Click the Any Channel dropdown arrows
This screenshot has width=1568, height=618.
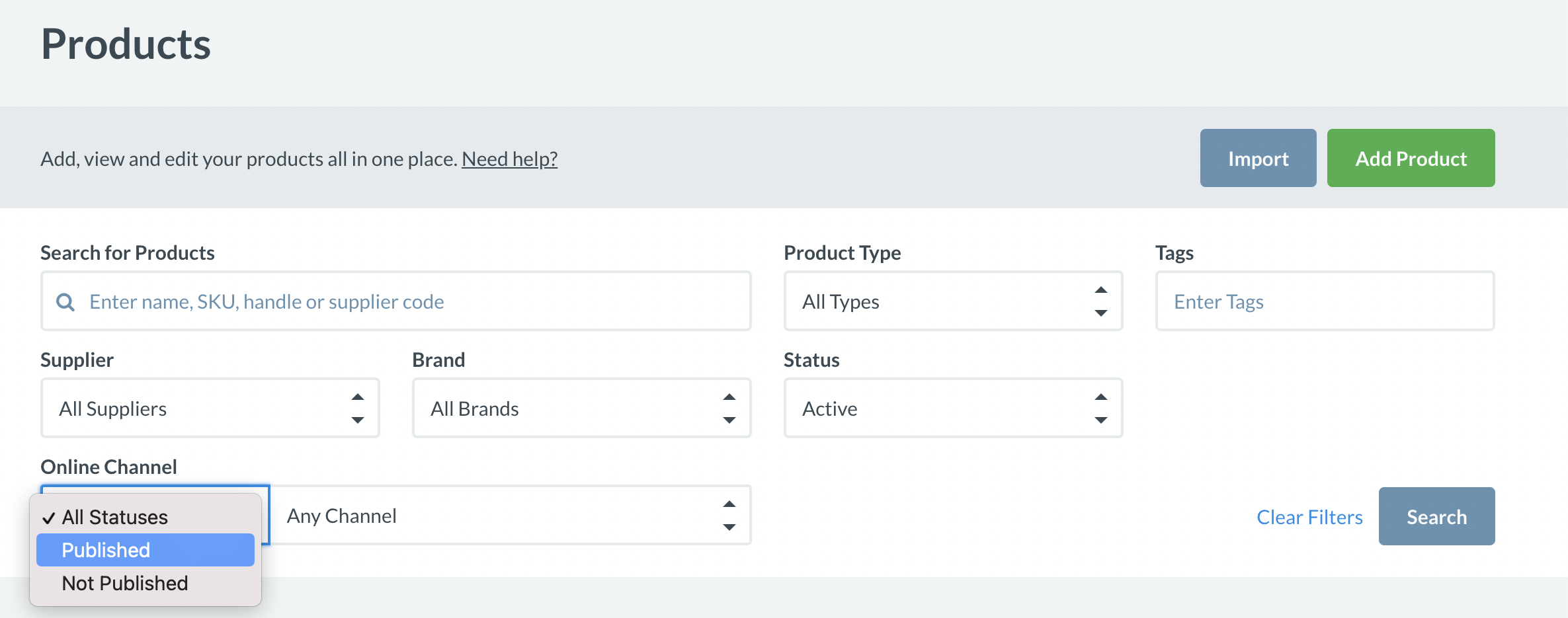(x=729, y=516)
